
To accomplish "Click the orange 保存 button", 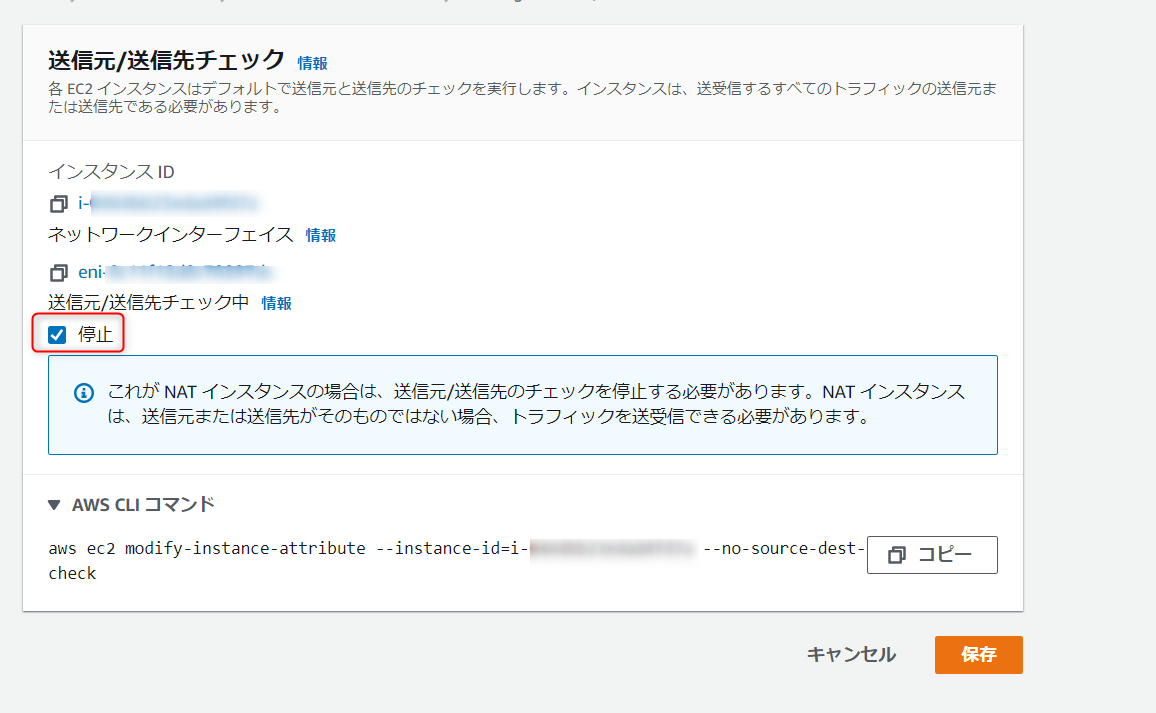I will (x=978, y=655).
